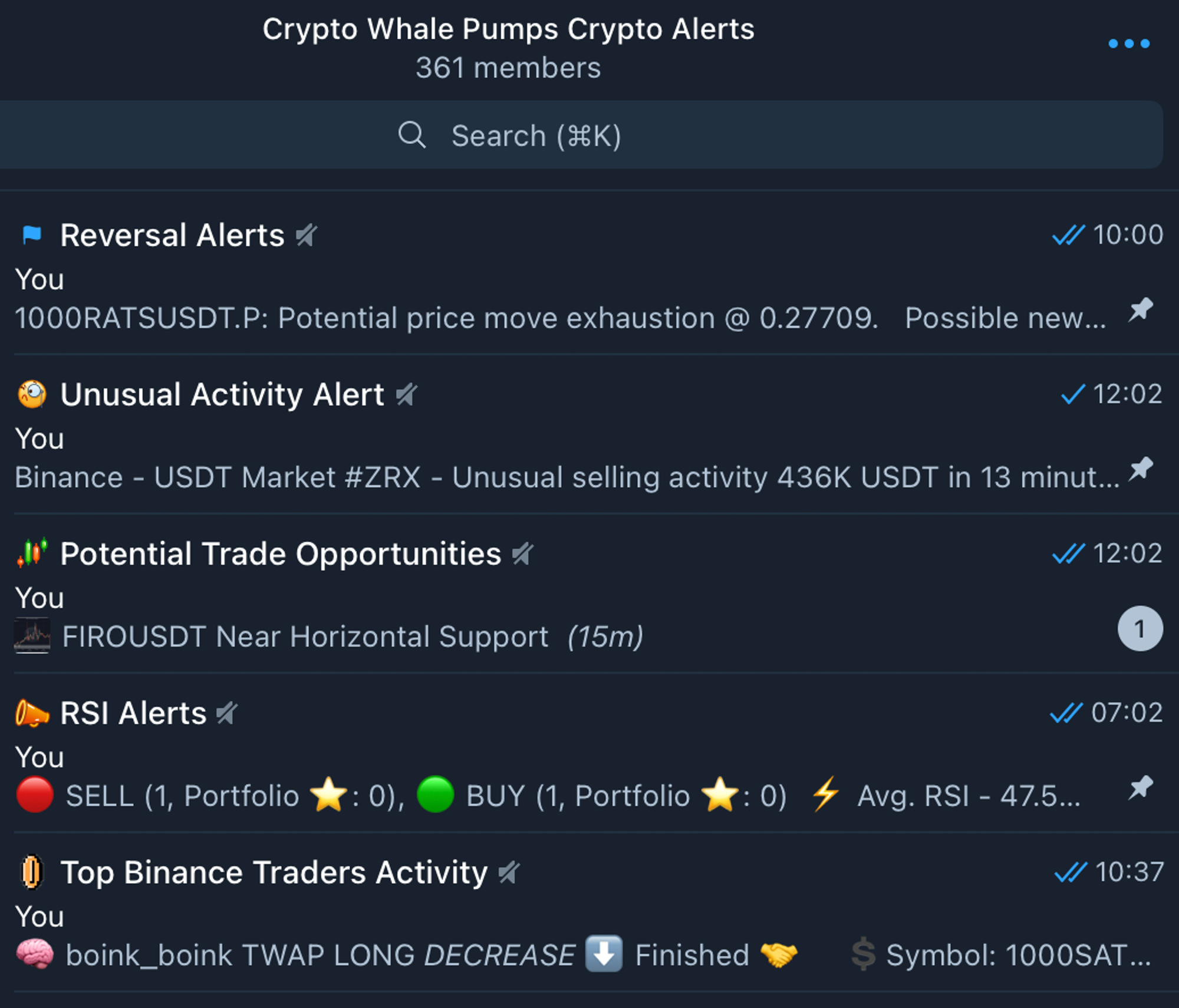Click the FIROUSDT chart thumbnail preview
The image size is (1179, 1008).
tap(32, 635)
